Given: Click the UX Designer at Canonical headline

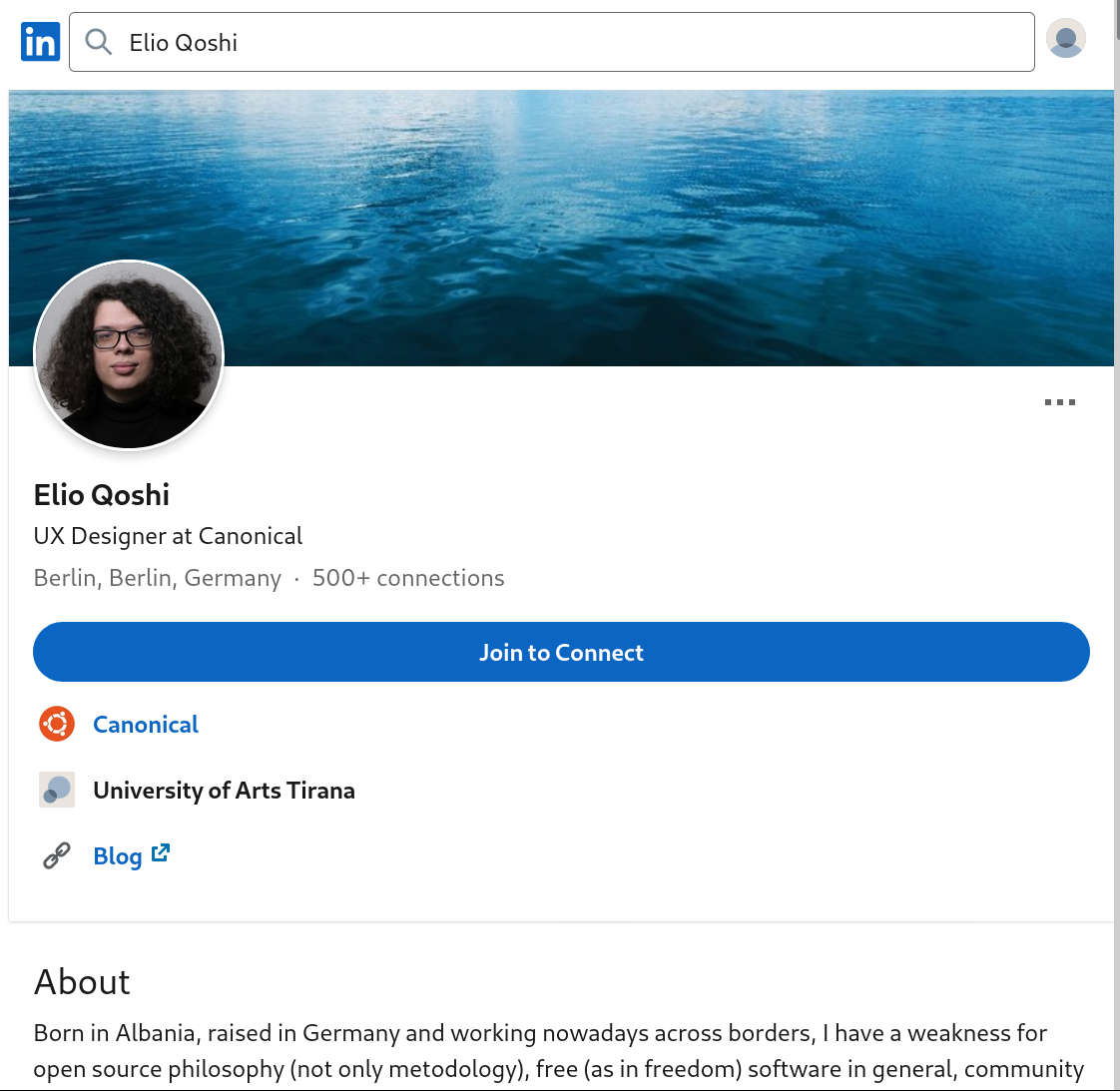Looking at the screenshot, I should [x=168, y=536].
